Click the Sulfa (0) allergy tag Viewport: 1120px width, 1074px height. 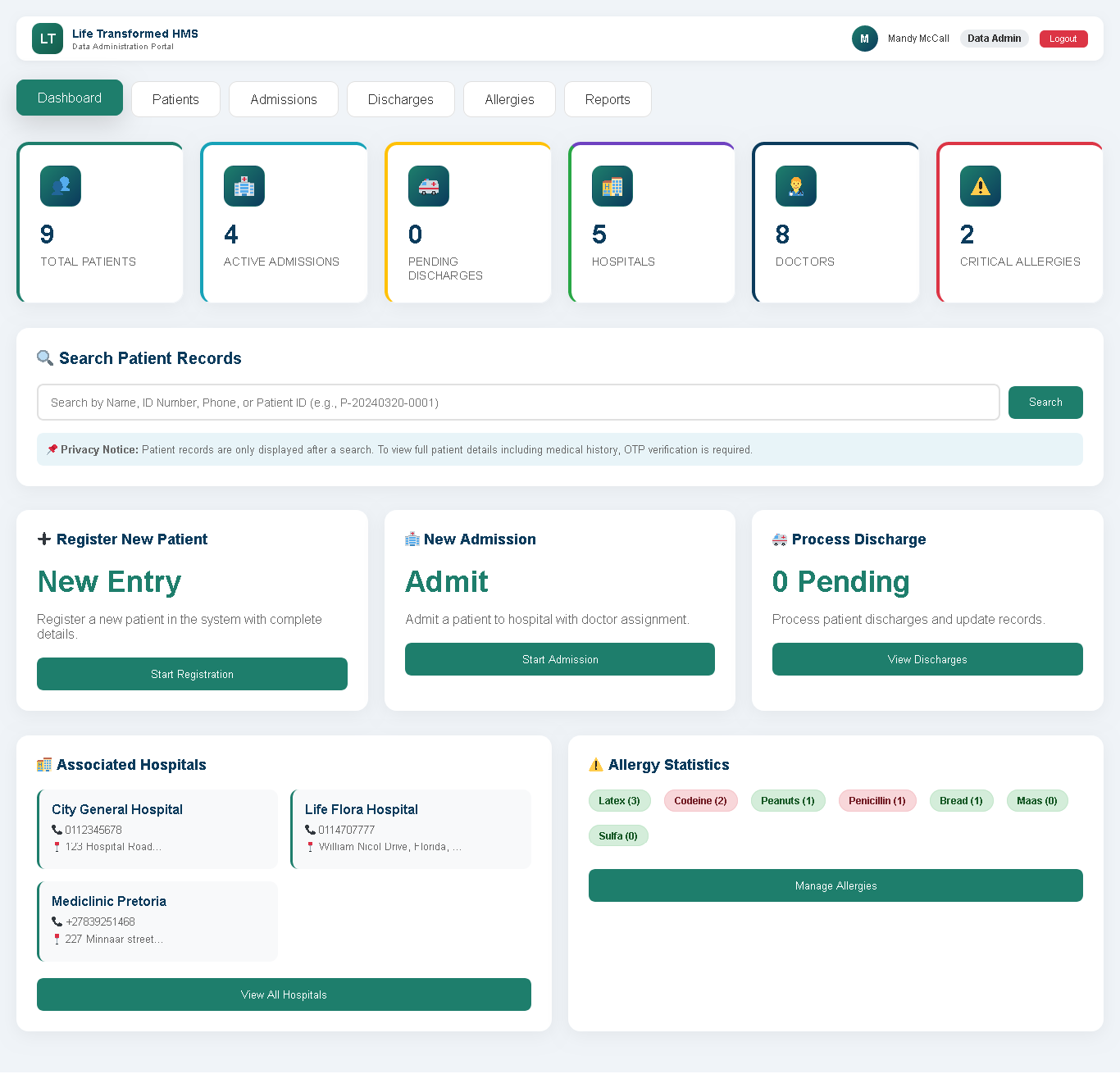point(618,836)
